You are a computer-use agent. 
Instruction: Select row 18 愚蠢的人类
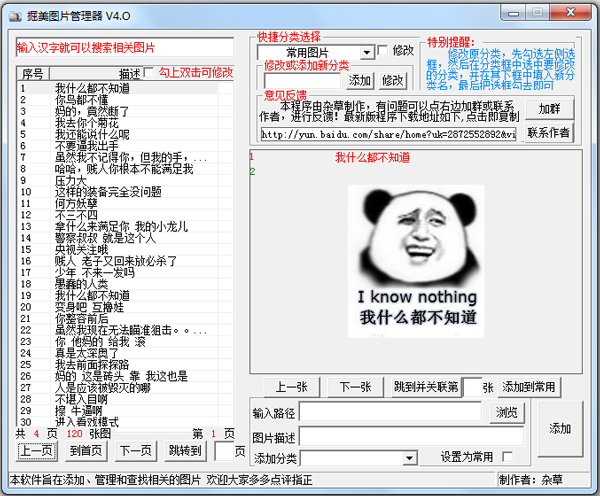125,284
